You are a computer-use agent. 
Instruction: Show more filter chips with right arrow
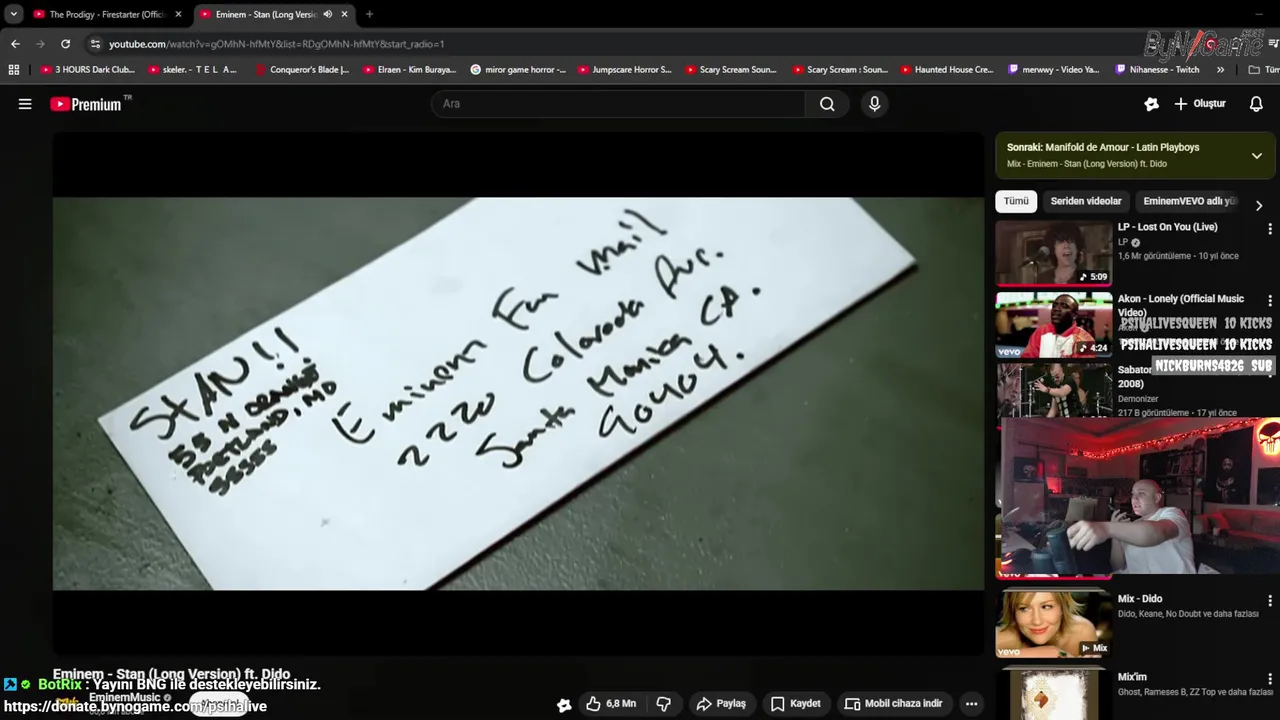coord(1259,205)
